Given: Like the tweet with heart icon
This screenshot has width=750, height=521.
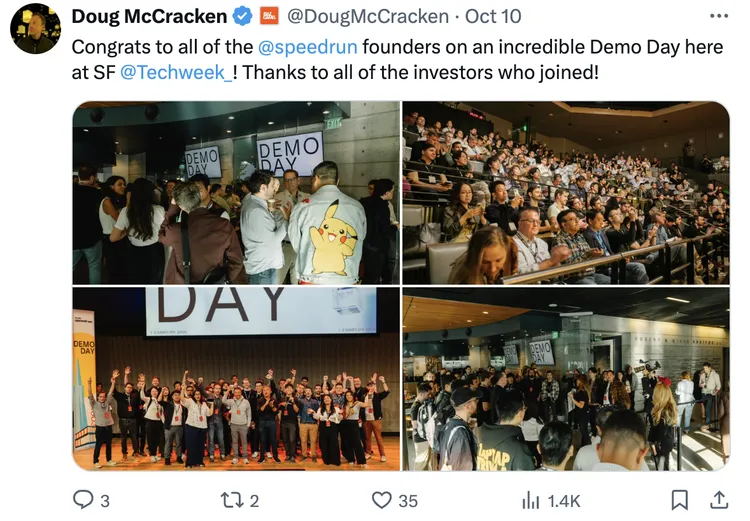Looking at the screenshot, I should pyautogui.click(x=381, y=500).
